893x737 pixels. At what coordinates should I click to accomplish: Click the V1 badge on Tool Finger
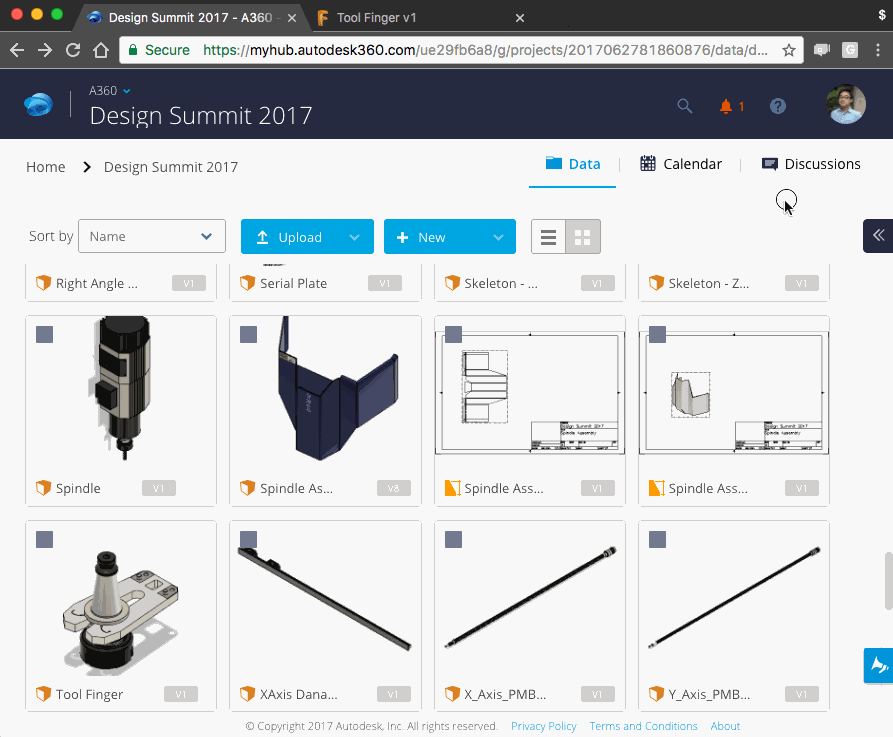[x=181, y=694]
